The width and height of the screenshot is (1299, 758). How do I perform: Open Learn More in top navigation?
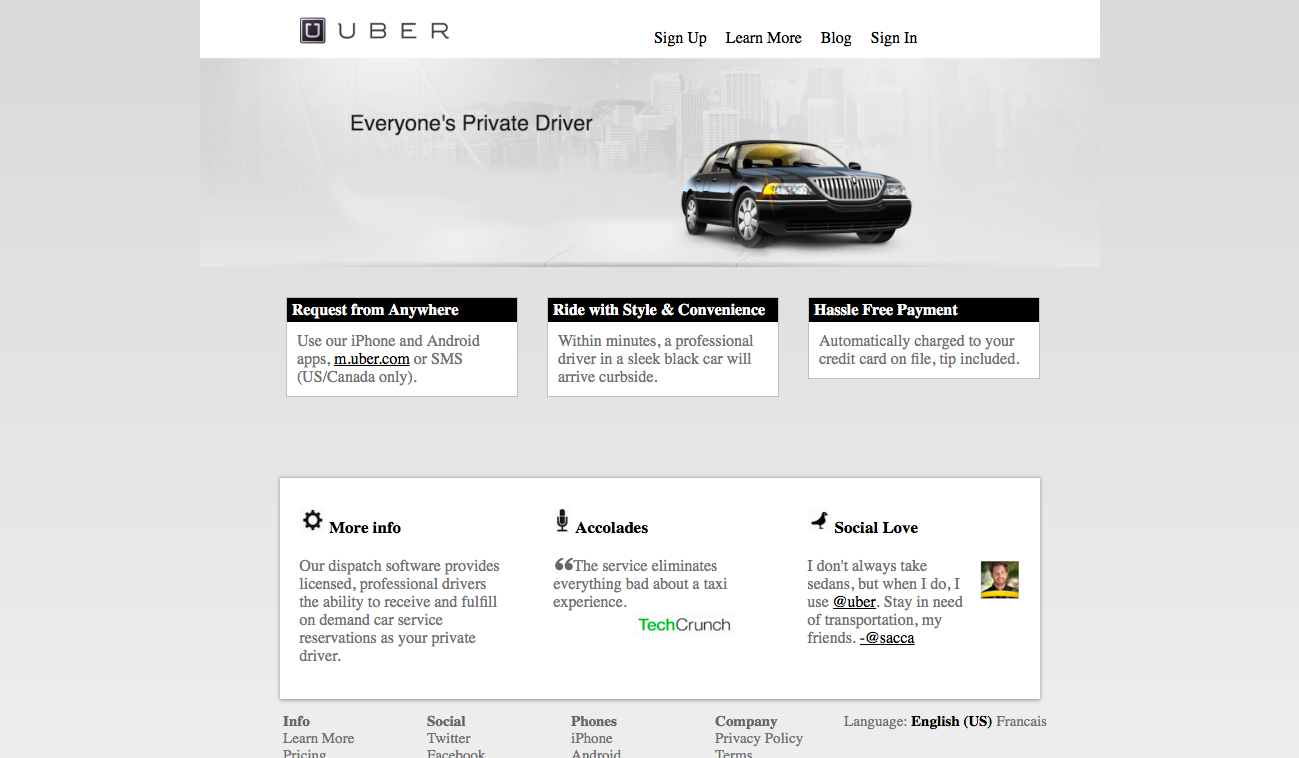coord(763,38)
